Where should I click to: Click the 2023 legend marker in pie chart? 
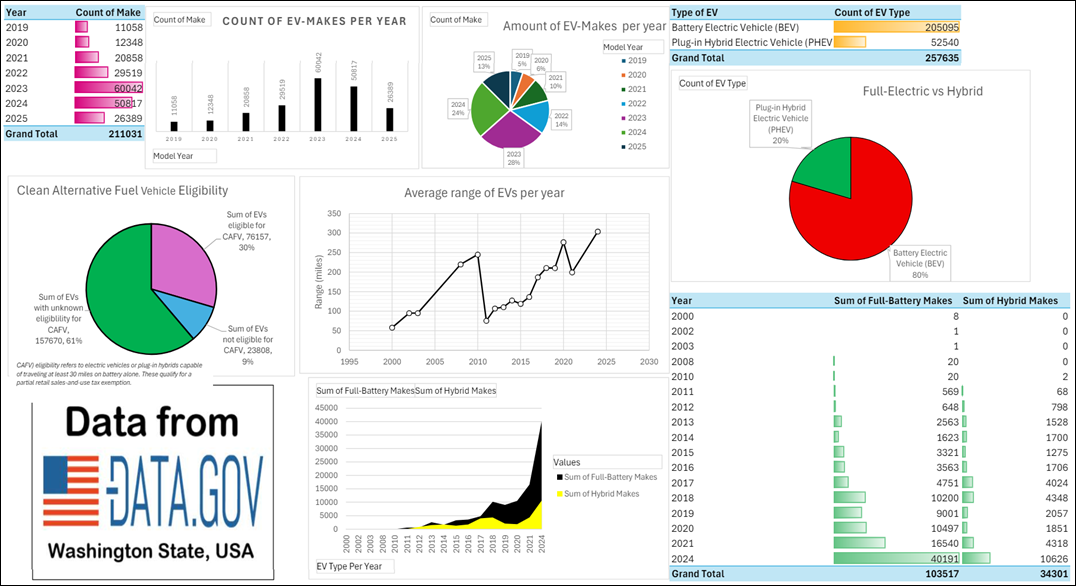(x=612, y=116)
